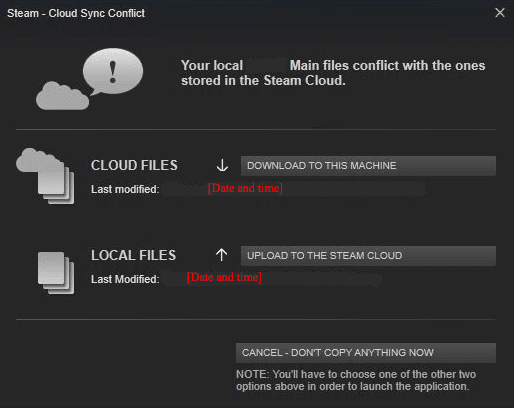Click the exclamation mark inside the bubble
514x408 pixels.
[x=113, y=72]
